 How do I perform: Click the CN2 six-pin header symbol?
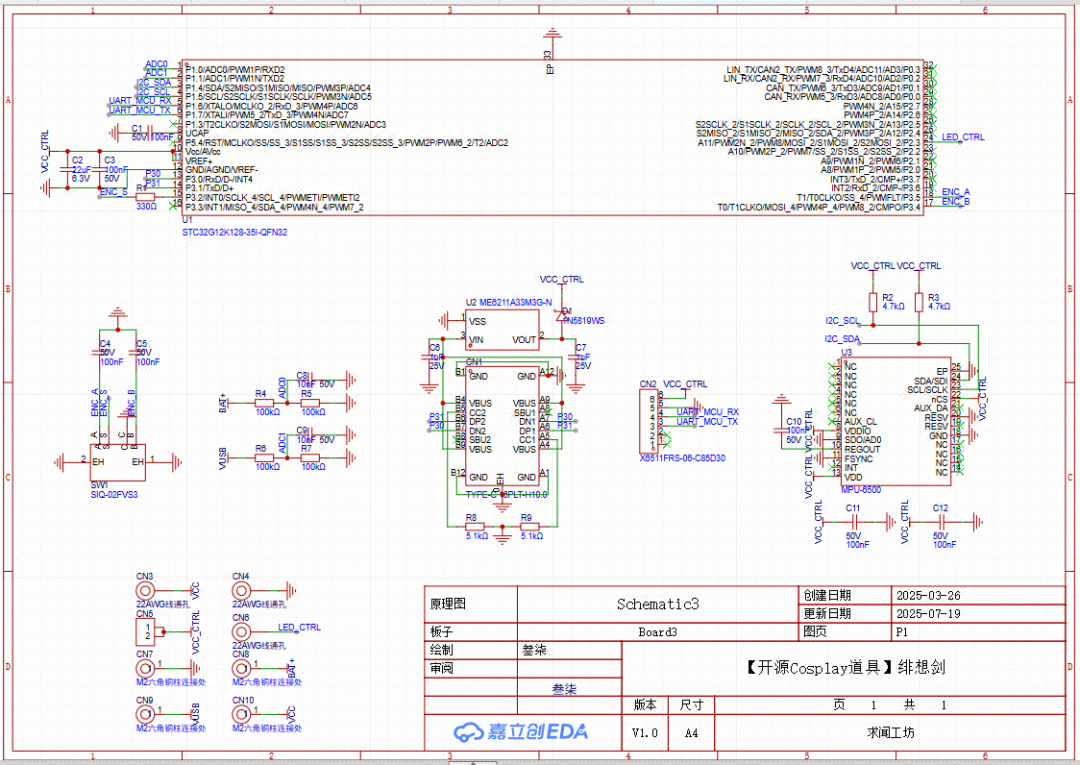click(658, 421)
